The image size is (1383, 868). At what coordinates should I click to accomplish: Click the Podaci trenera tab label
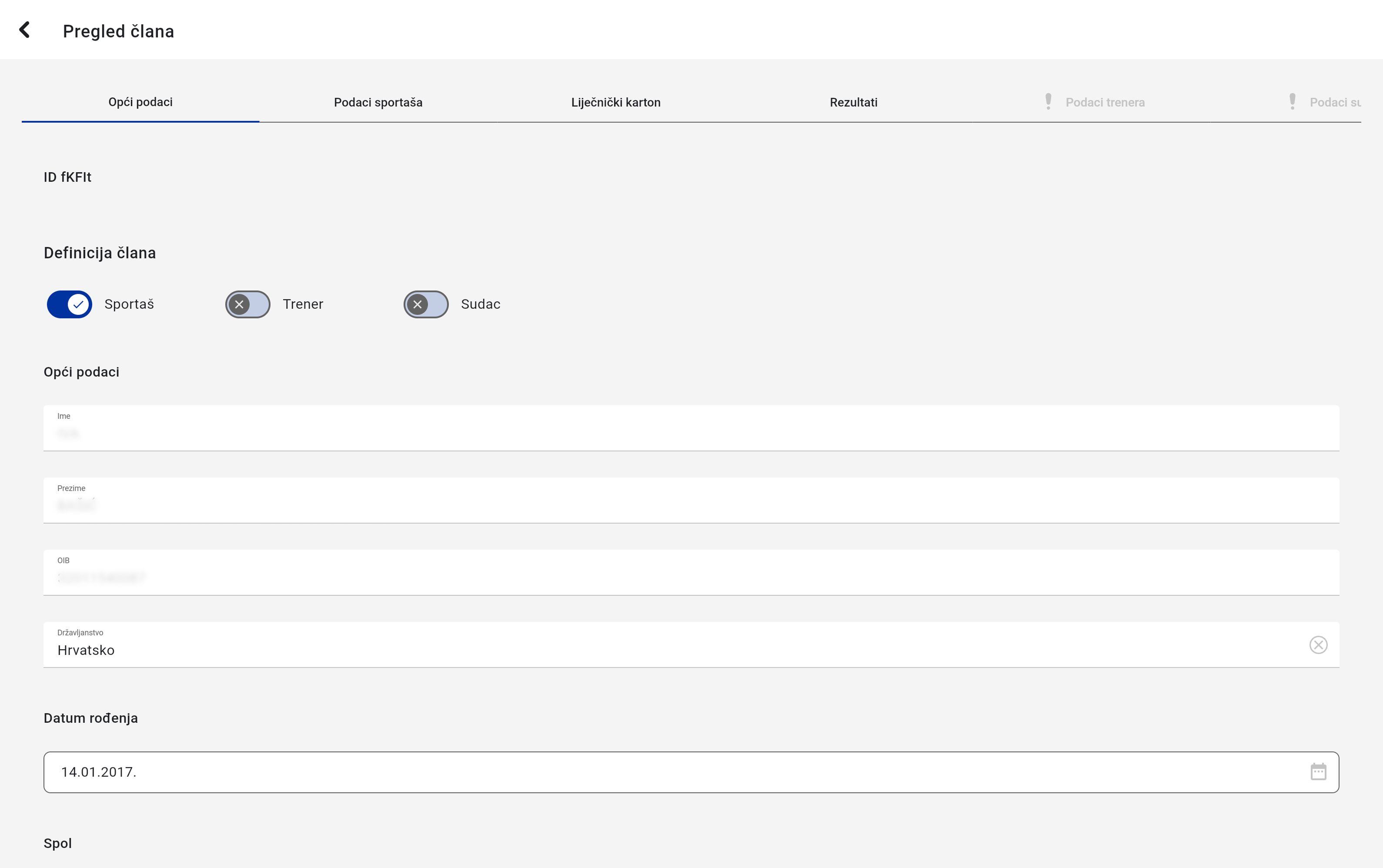click(1105, 102)
